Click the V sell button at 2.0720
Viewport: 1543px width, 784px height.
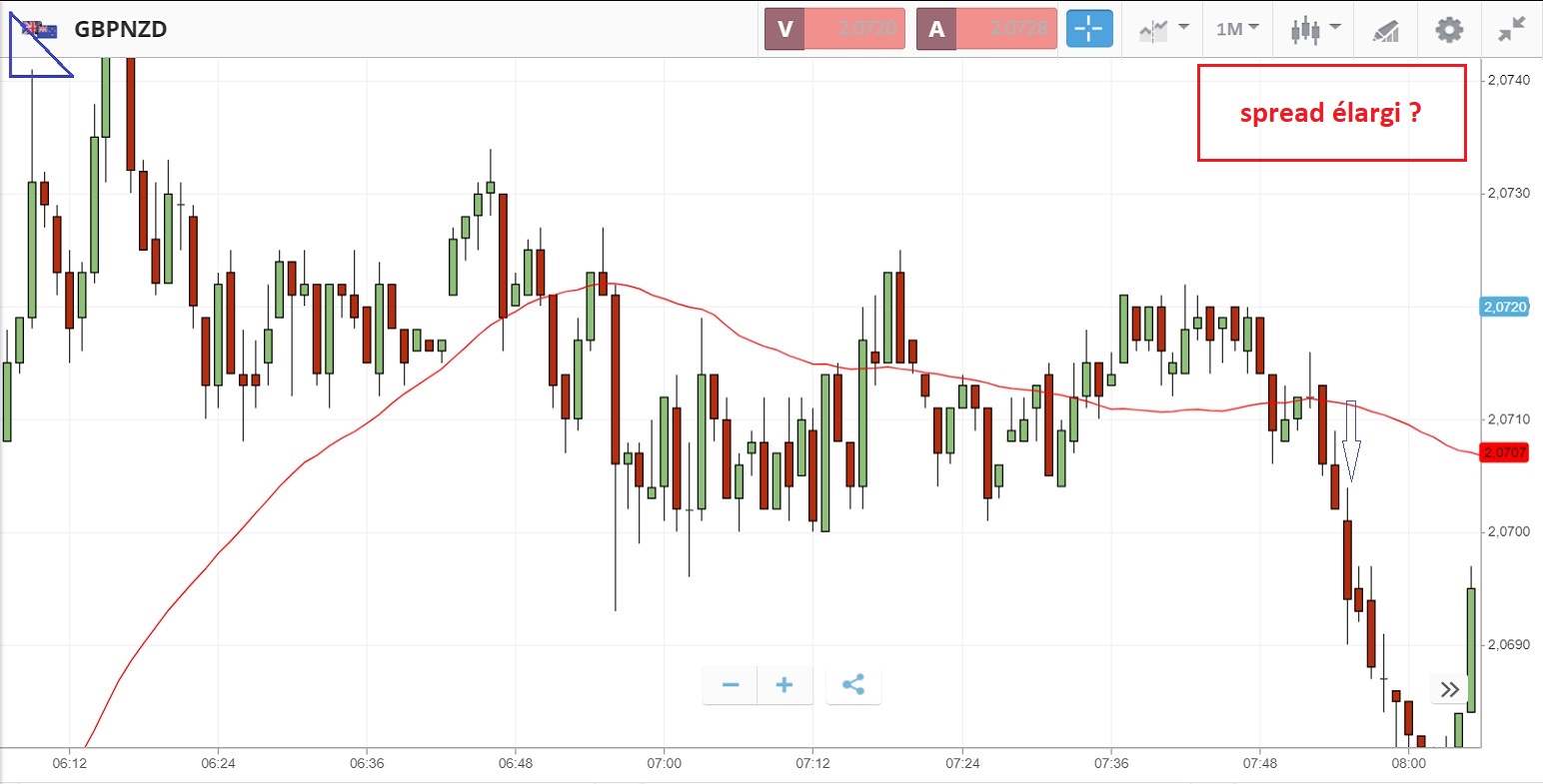pos(834,29)
